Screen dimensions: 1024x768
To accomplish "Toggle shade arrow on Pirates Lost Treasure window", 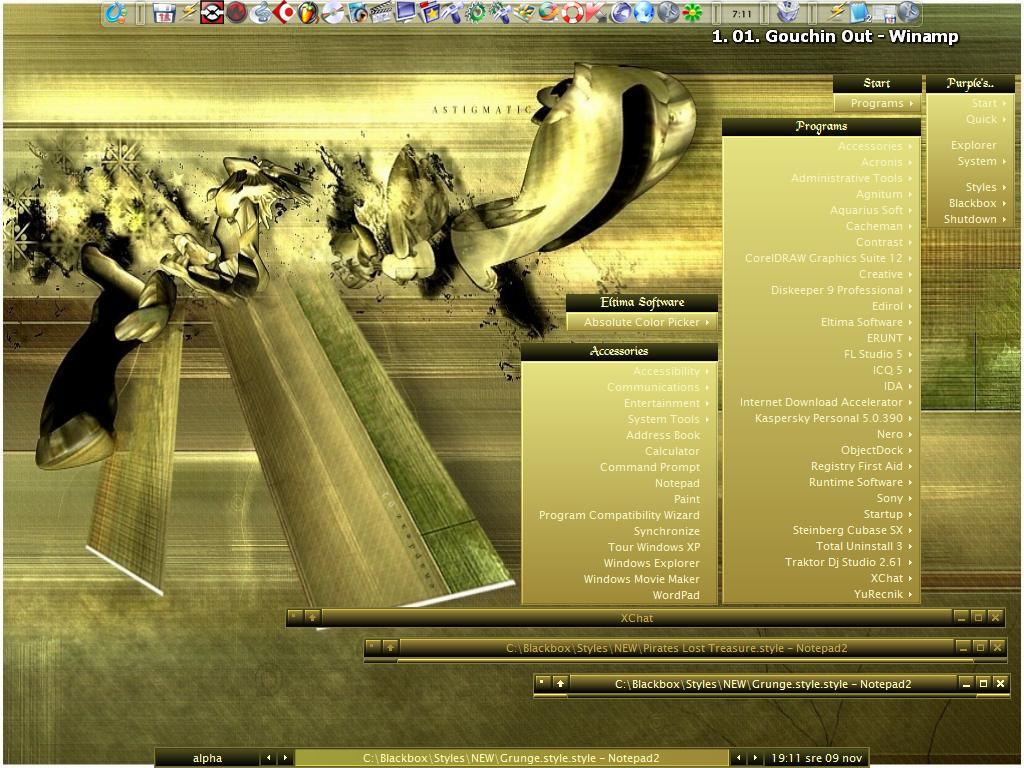I will (x=390, y=647).
